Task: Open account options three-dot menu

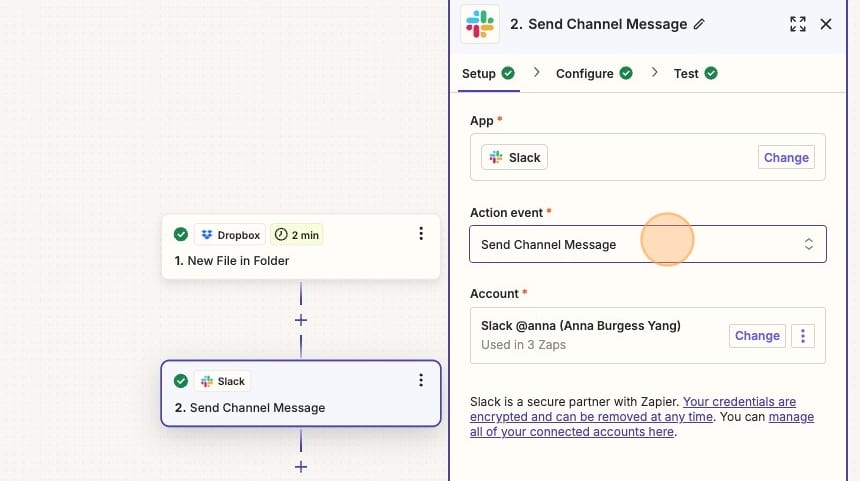Action: coord(803,336)
